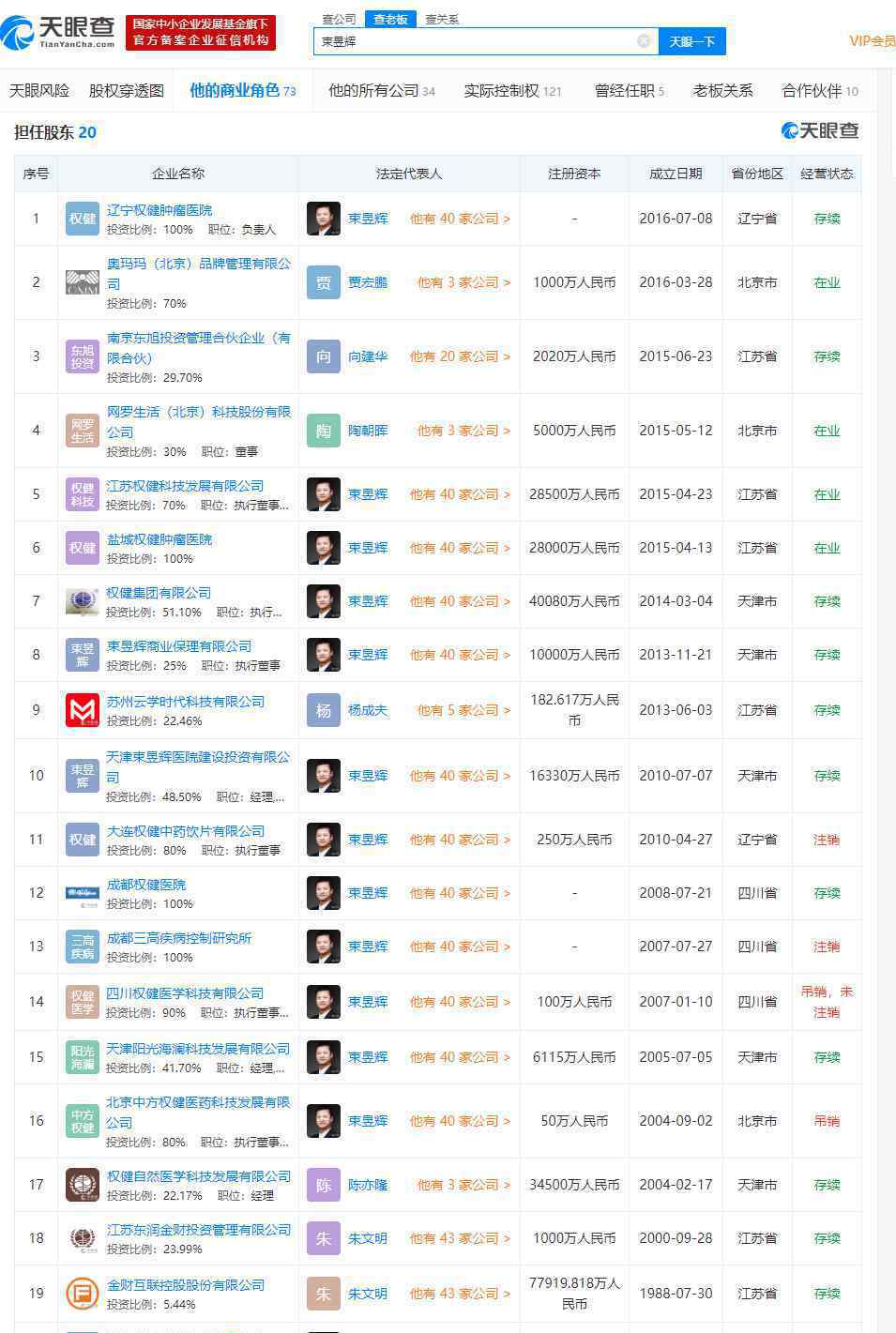Expand 他有 5 家公司 for 杨成夫
Viewport: 896px width, 1333px height.
(x=463, y=710)
